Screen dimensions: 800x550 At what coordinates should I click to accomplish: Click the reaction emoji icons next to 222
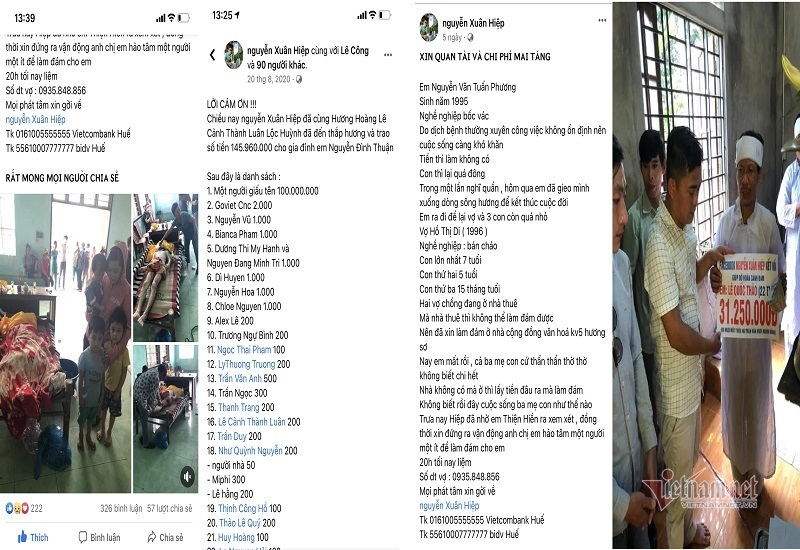pos(17,508)
